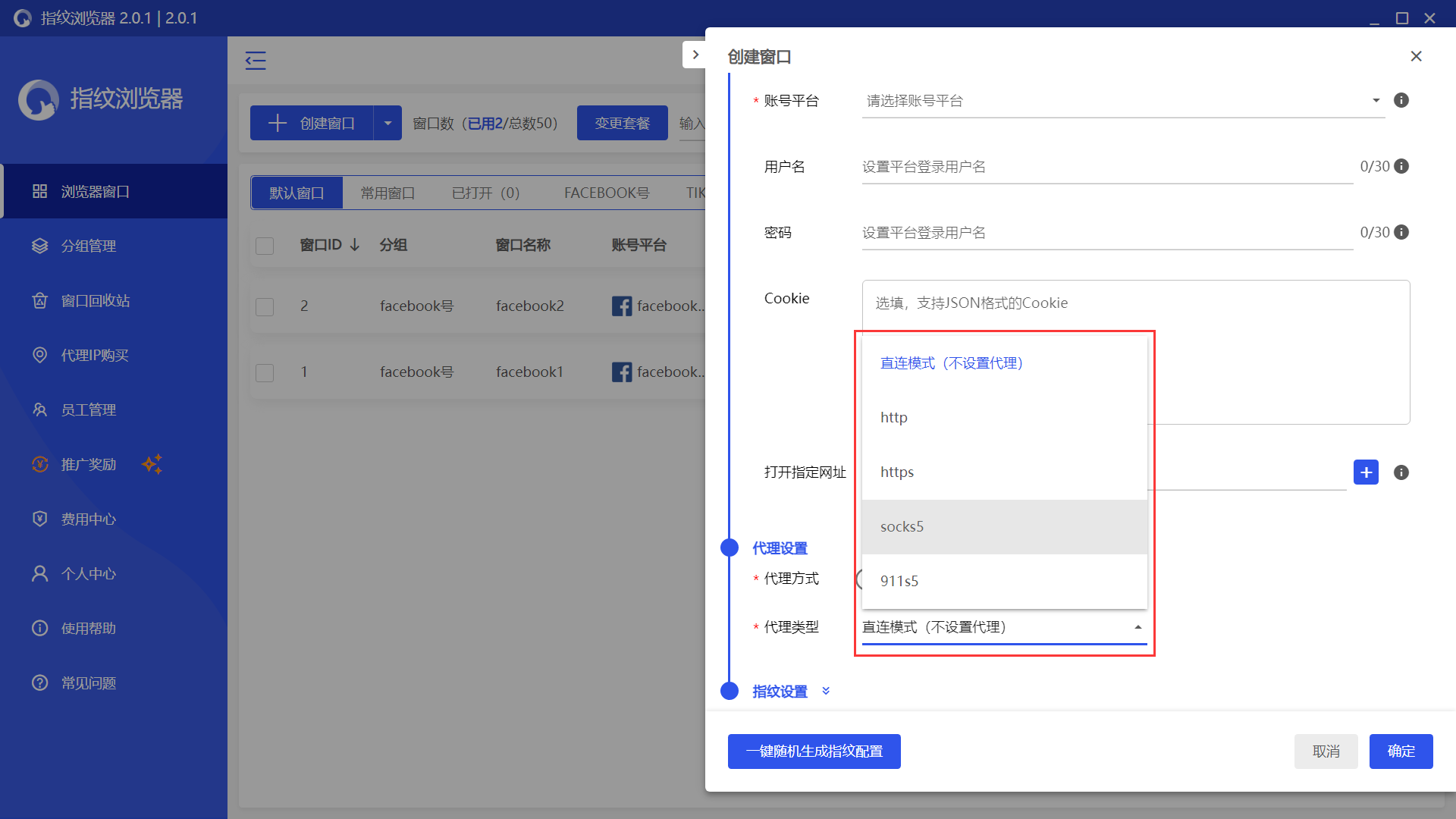This screenshot has width=1456, height=819.
Task: Open the 费用中心 page
Action: tap(88, 519)
